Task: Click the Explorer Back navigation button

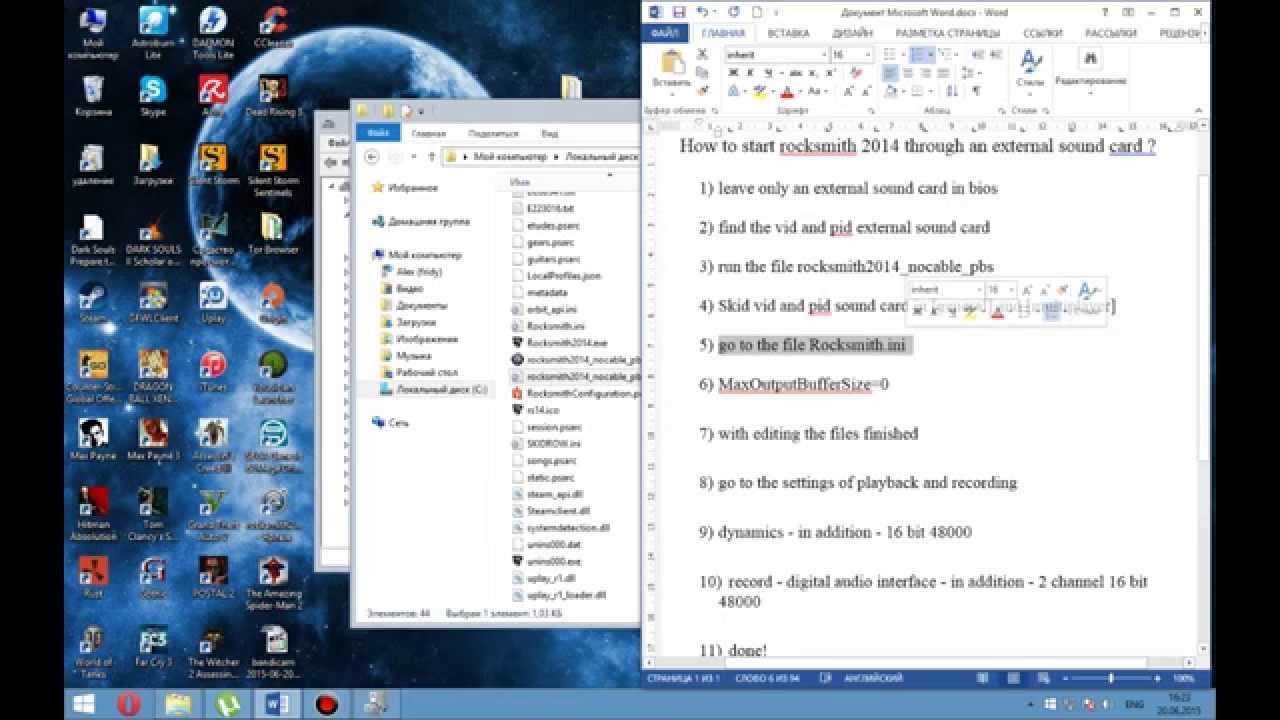Action: pos(372,156)
